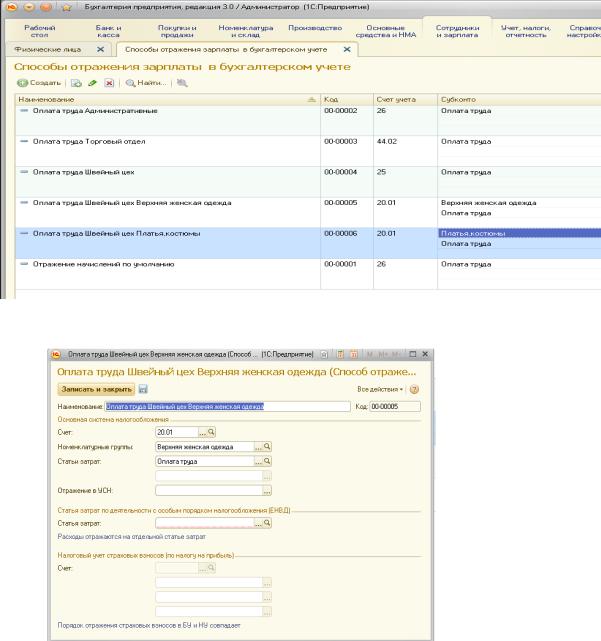Viewport: 601px width, 641px height.
Task: Sort list by Наименование column header
Action: pos(168,99)
